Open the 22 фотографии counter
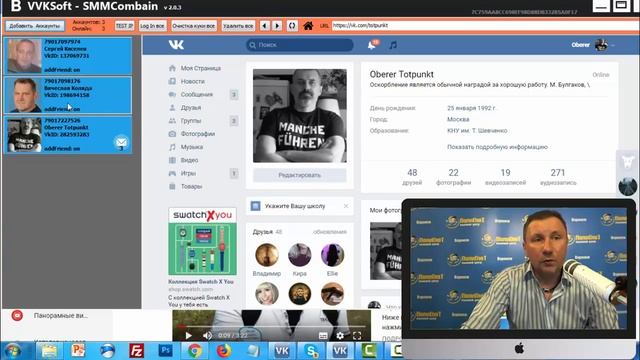This screenshot has height=360, width=640. (x=453, y=177)
